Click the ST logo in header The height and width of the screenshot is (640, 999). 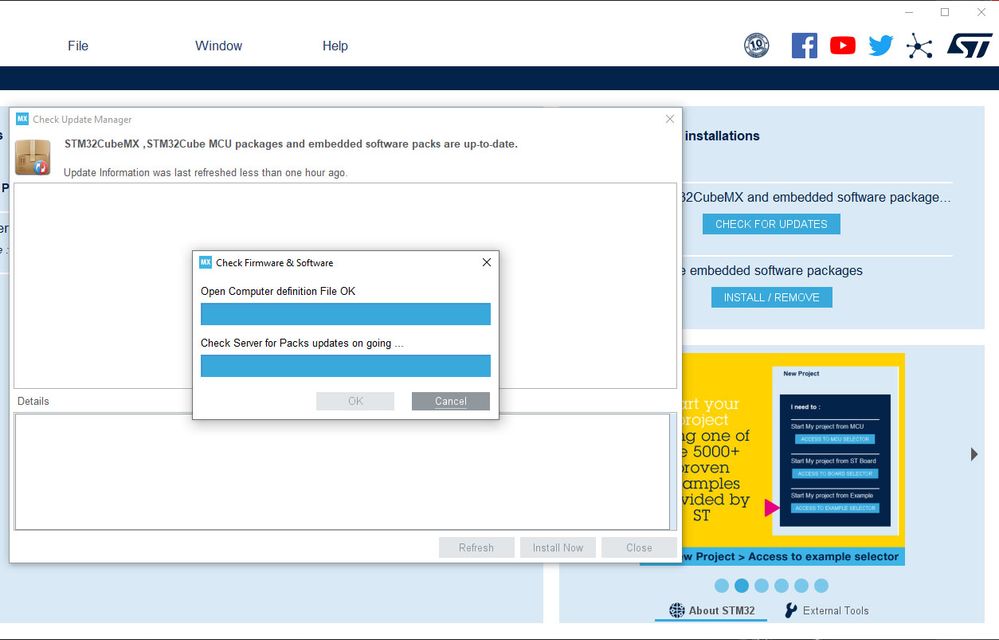click(x=969, y=46)
